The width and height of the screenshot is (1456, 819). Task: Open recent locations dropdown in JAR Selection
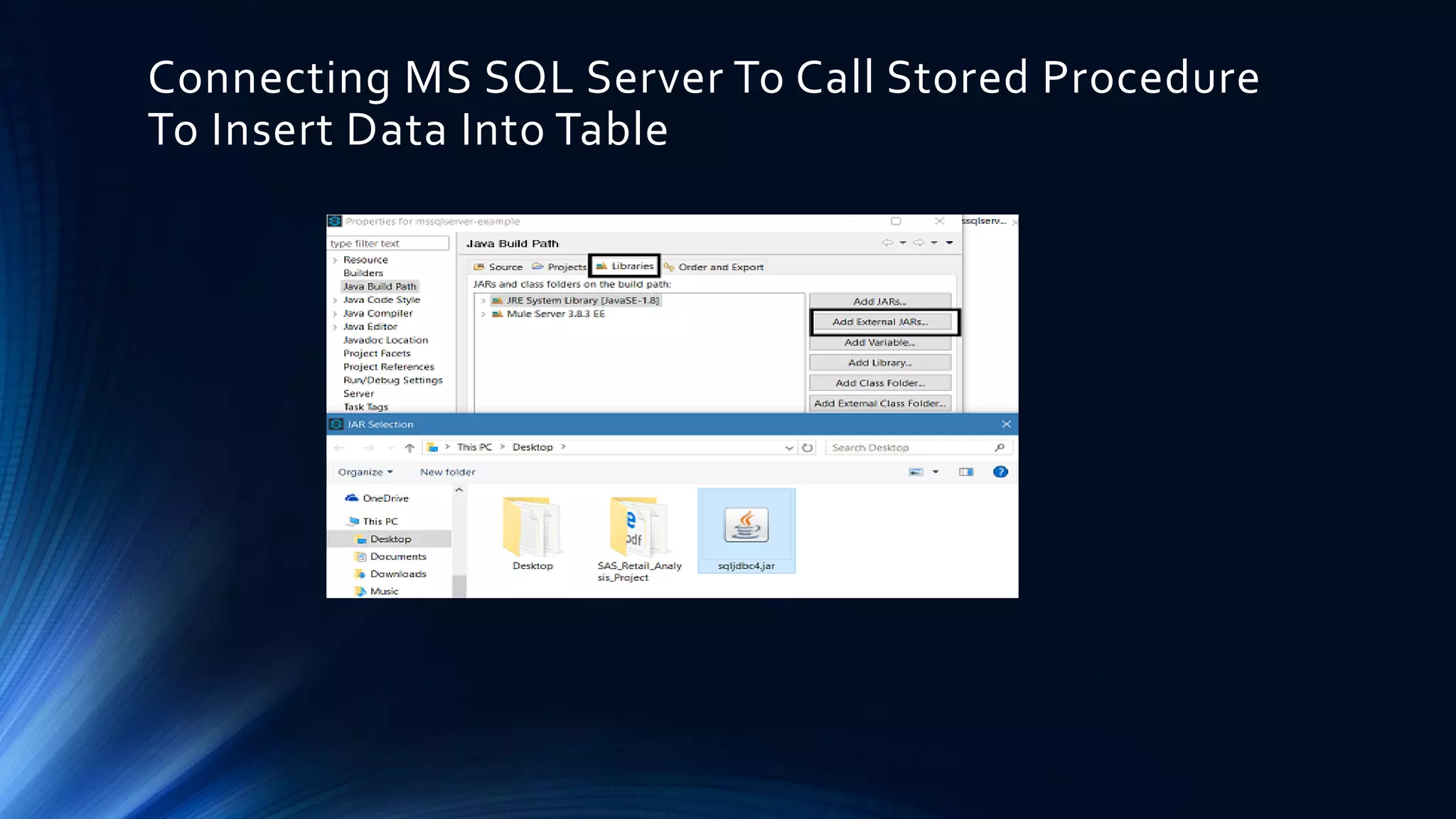click(x=390, y=448)
